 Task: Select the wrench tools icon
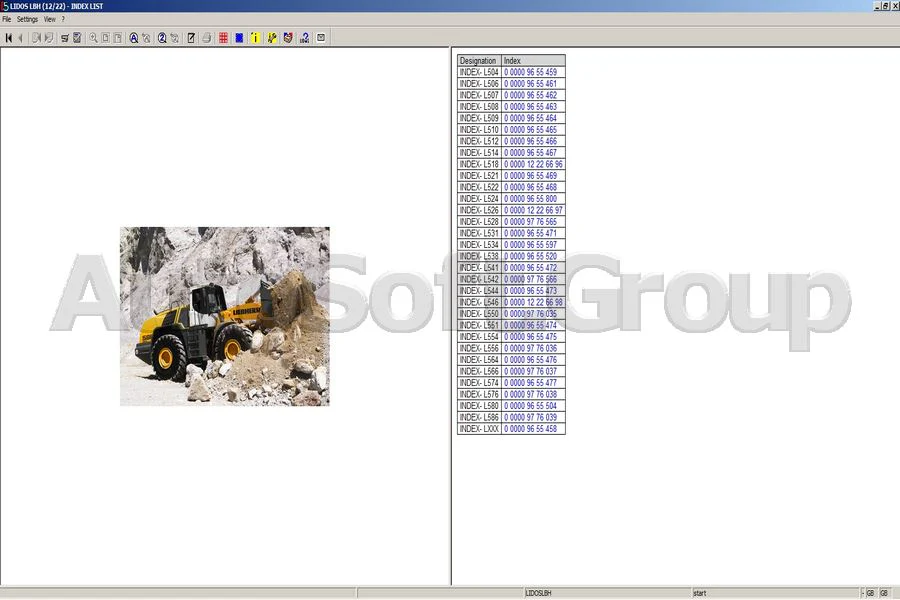tap(271, 37)
